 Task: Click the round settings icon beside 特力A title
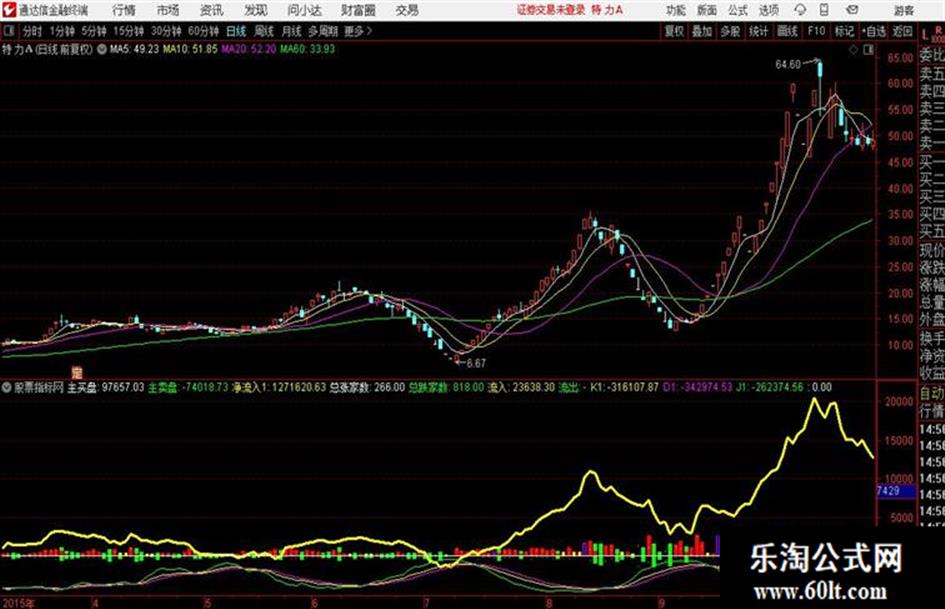point(102,49)
